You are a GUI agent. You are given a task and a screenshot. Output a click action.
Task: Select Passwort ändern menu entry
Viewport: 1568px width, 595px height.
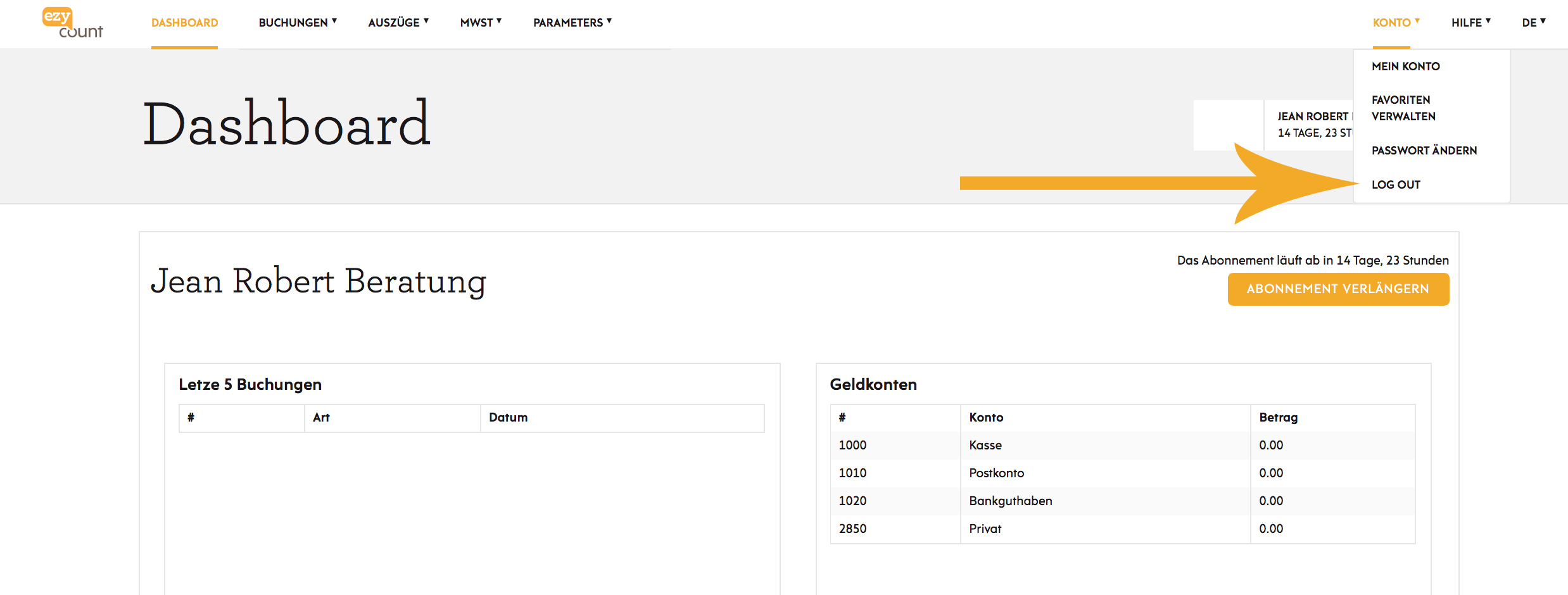click(x=1424, y=151)
